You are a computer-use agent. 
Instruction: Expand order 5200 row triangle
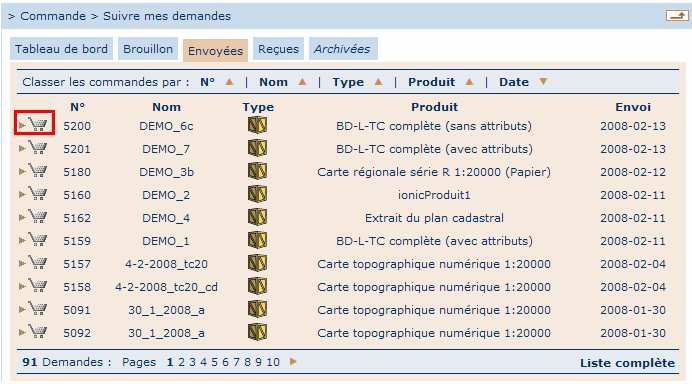pyautogui.click(x=22, y=125)
